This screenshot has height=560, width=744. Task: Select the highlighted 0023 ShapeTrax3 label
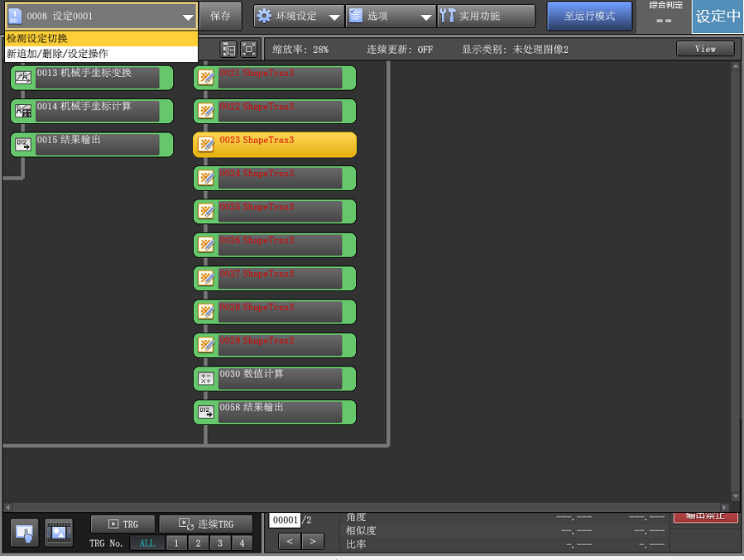pyautogui.click(x=257, y=140)
